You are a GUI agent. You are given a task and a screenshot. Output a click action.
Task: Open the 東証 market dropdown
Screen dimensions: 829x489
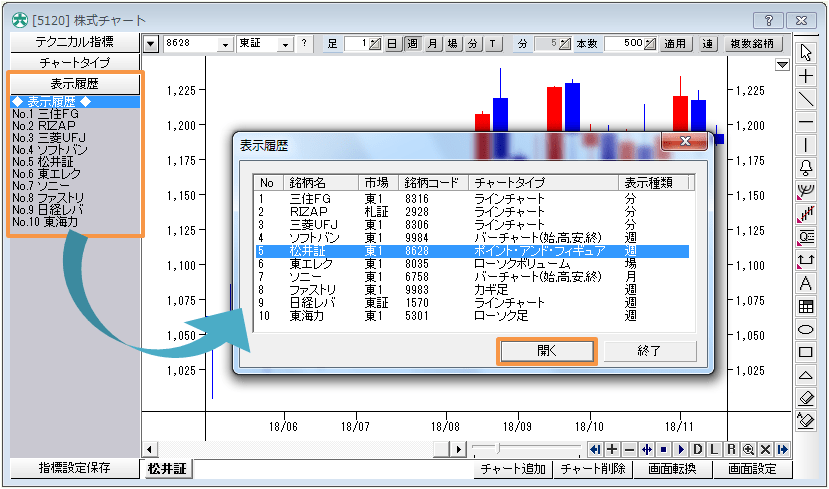(x=285, y=44)
